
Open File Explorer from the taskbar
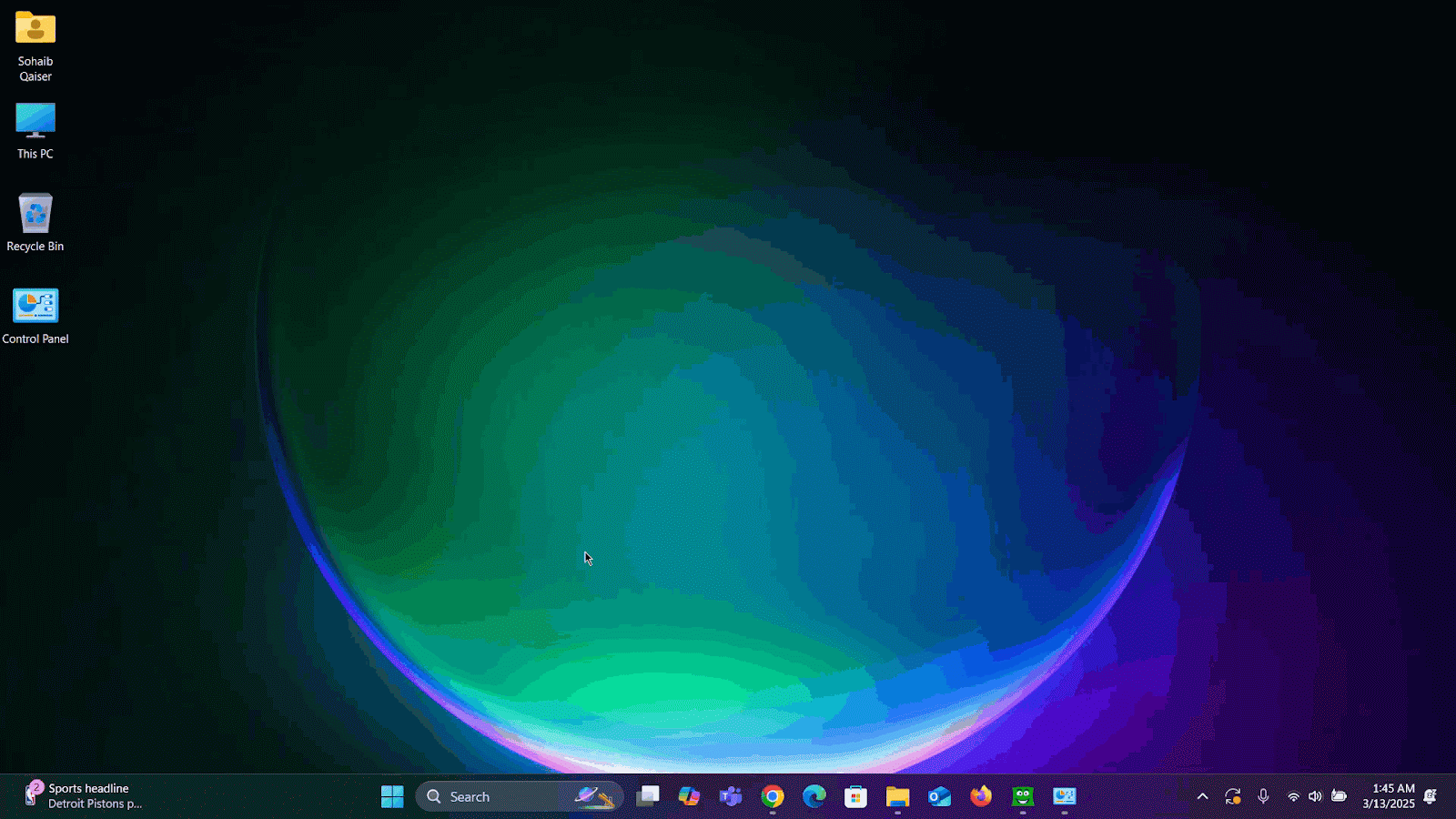[897, 796]
